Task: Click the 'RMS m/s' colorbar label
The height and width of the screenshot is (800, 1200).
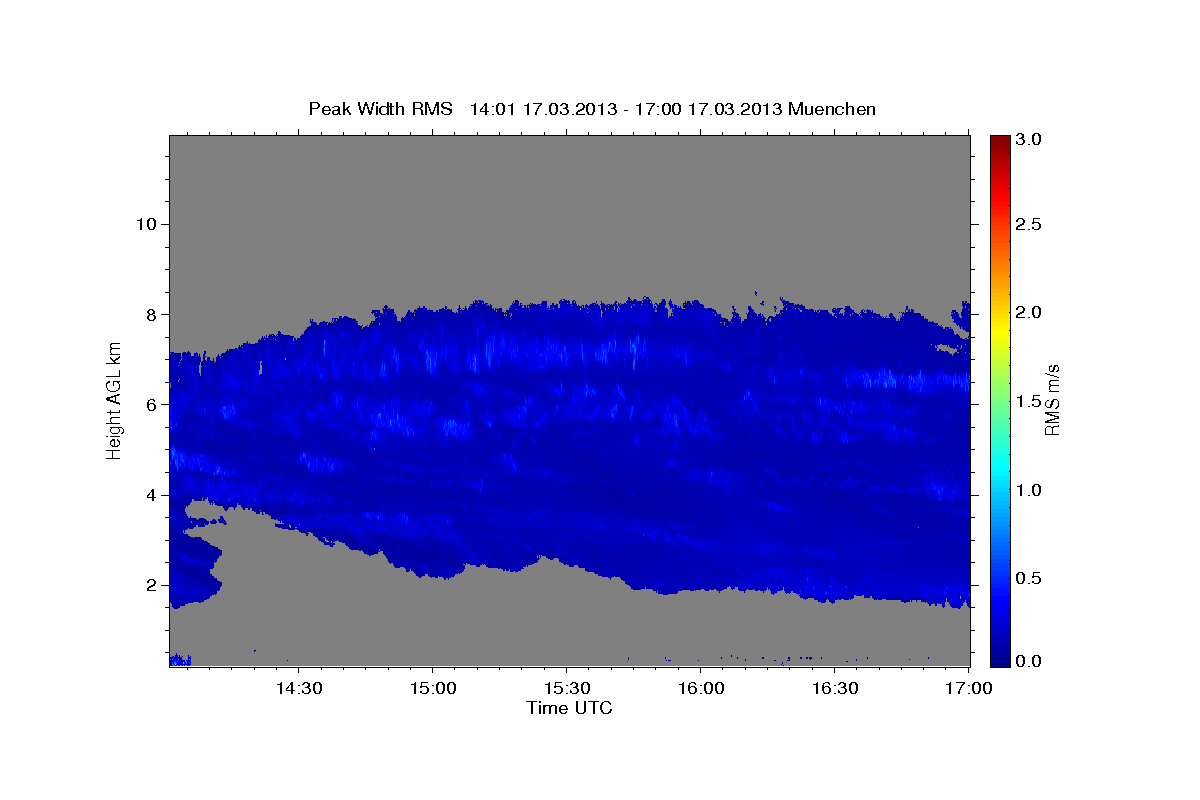Action: tap(1052, 400)
